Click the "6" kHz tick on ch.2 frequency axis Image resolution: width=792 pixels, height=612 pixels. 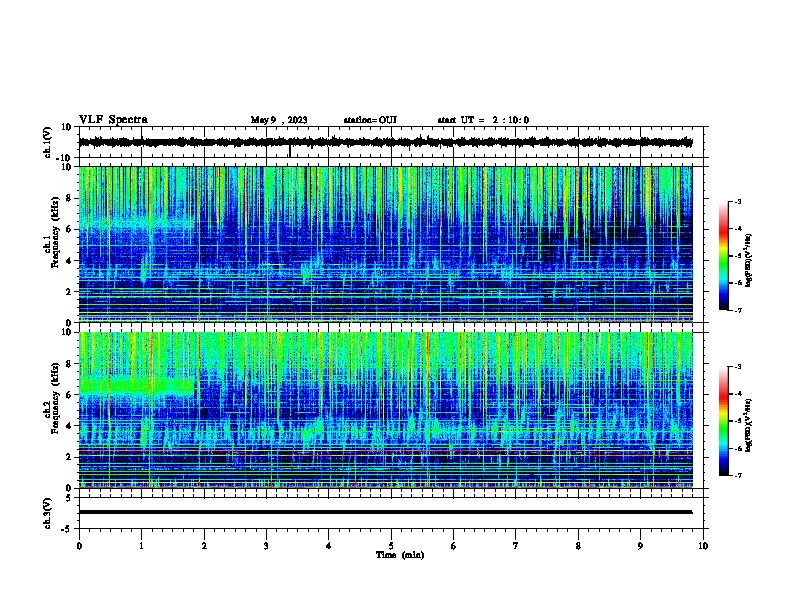pos(71,394)
